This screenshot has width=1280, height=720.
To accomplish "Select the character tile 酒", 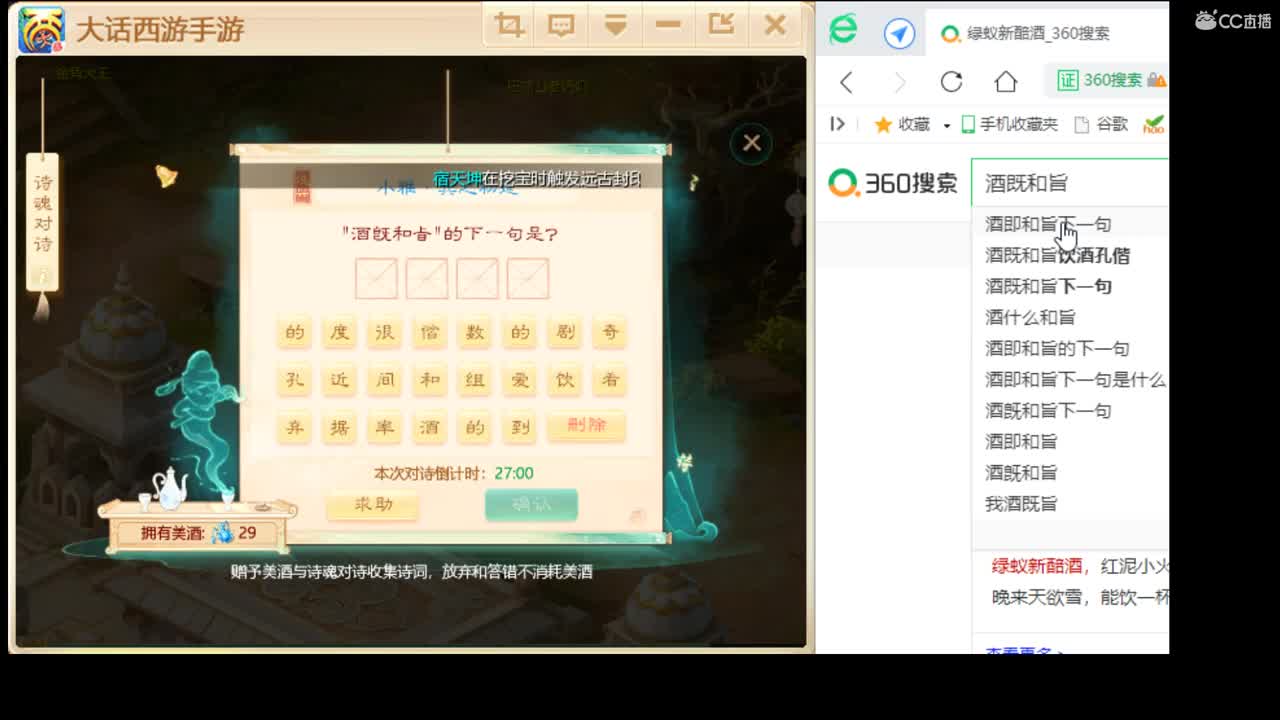I will [x=430, y=427].
